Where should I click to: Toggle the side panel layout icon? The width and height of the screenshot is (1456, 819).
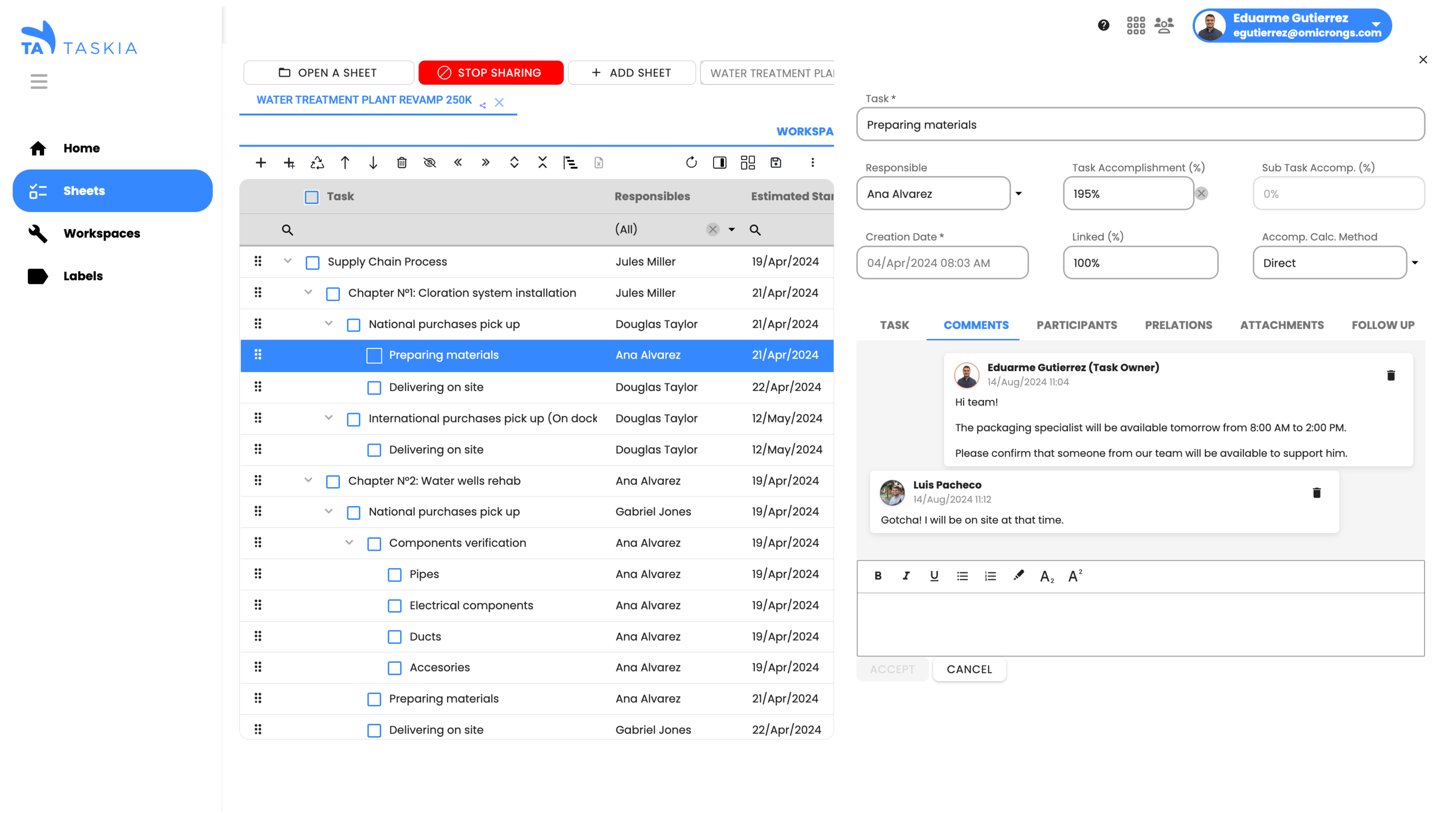click(720, 163)
